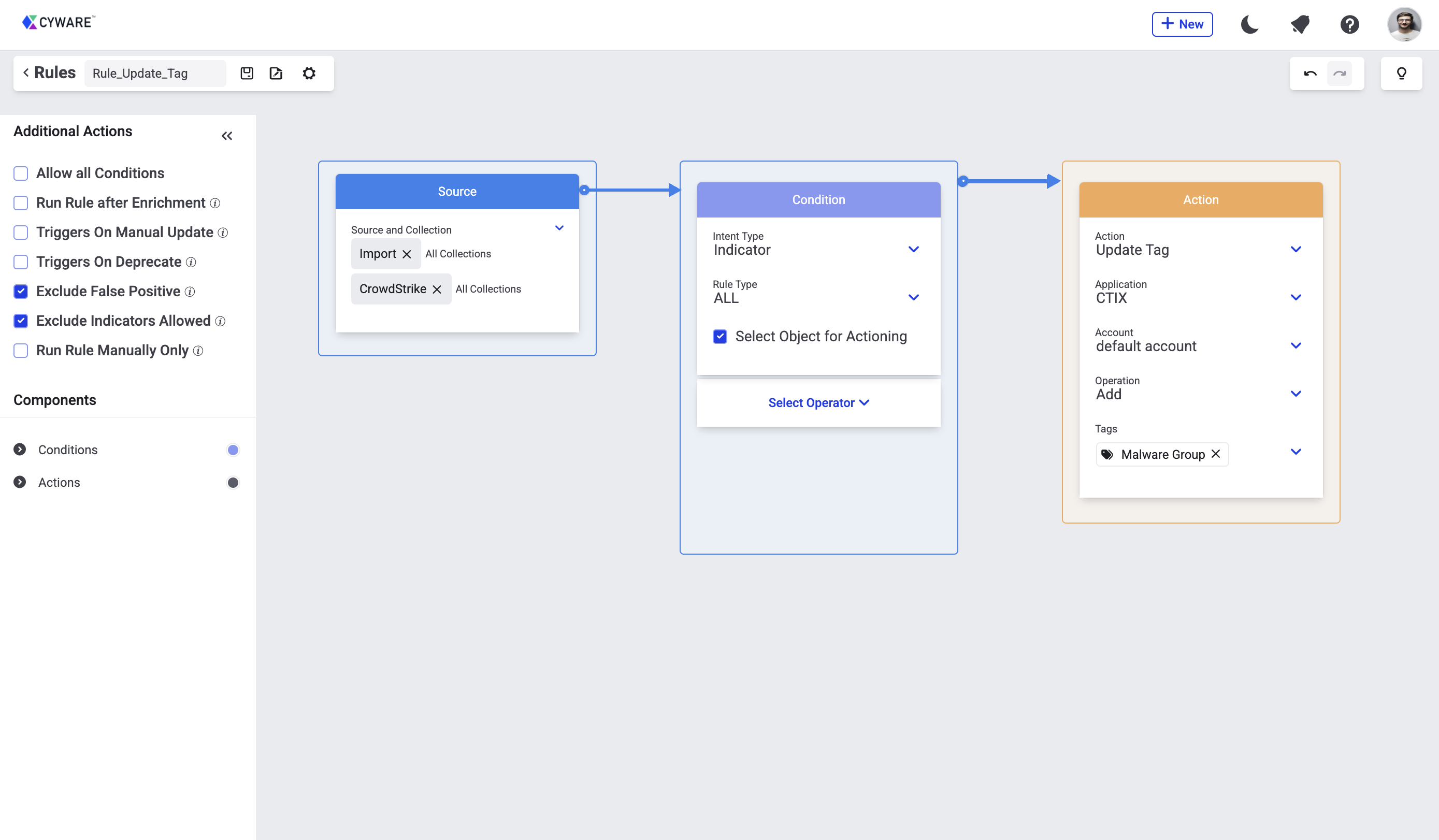Click the save rule icon

click(247, 73)
